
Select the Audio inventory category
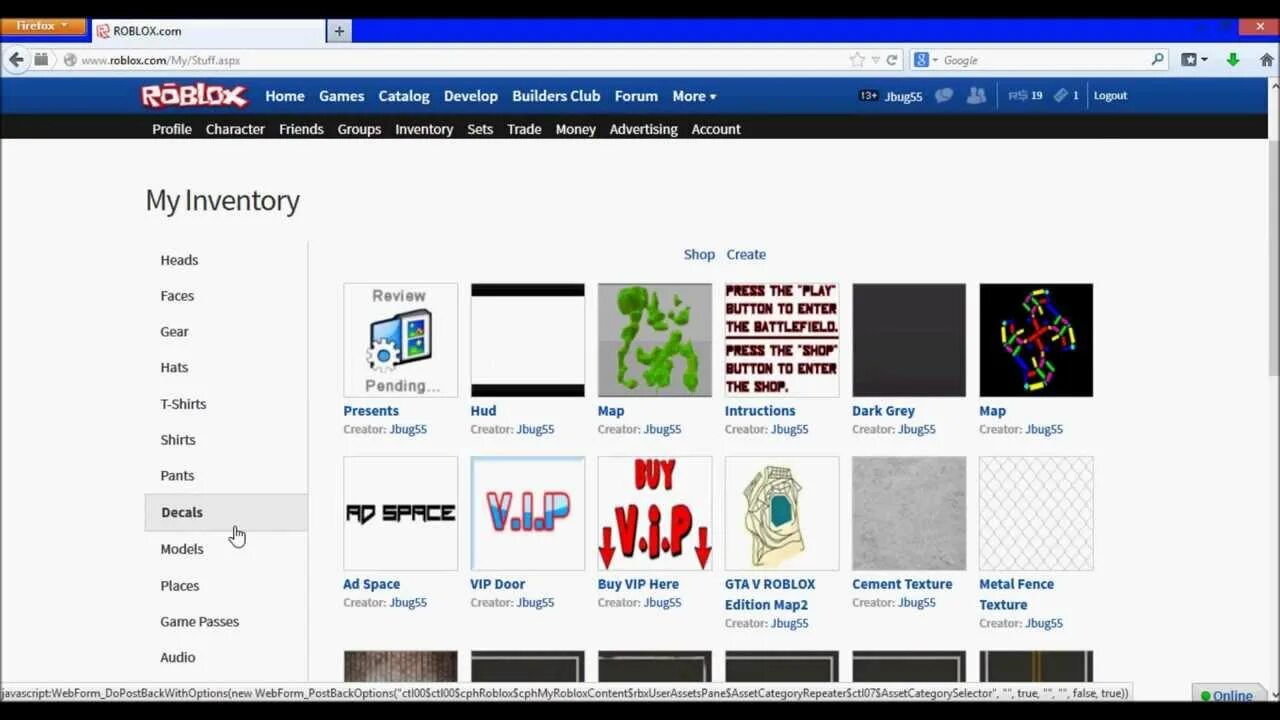178,658
